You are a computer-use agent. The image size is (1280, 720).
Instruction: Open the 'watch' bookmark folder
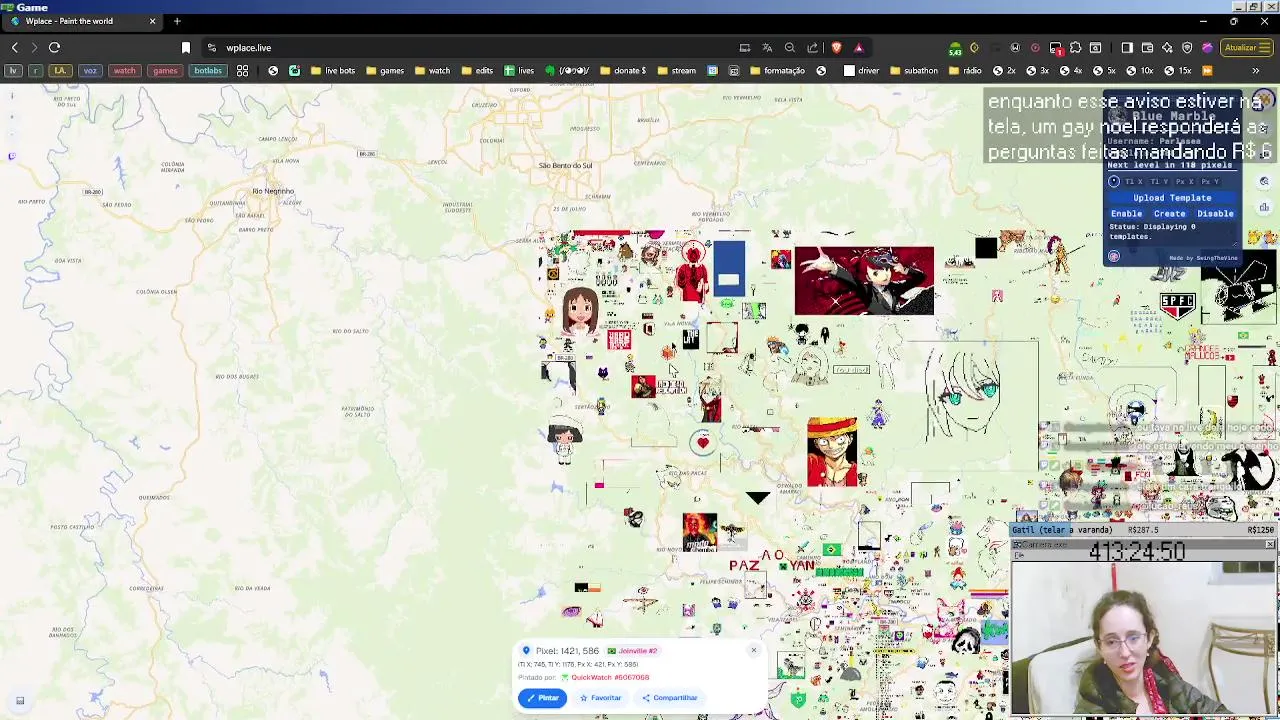(x=433, y=71)
